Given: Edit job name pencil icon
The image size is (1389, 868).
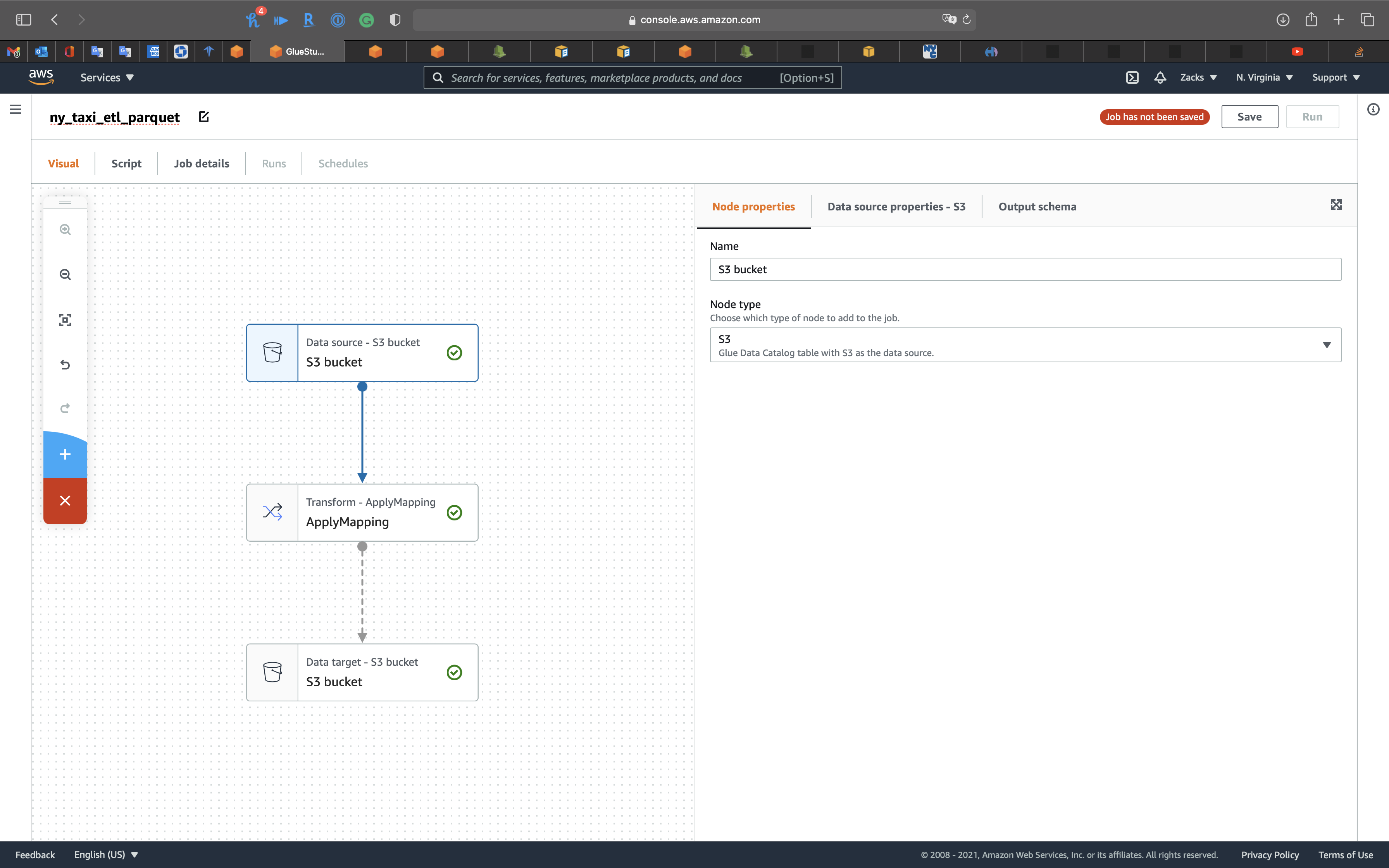Looking at the screenshot, I should [204, 117].
